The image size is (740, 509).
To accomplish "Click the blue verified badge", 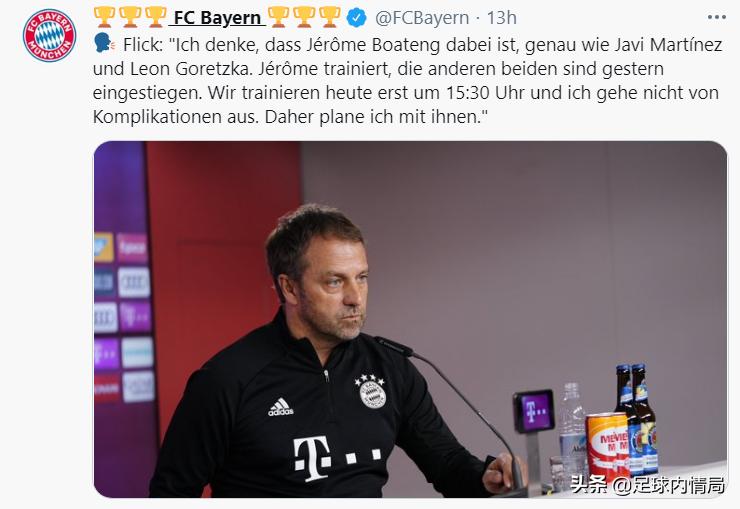I will pos(357,18).
